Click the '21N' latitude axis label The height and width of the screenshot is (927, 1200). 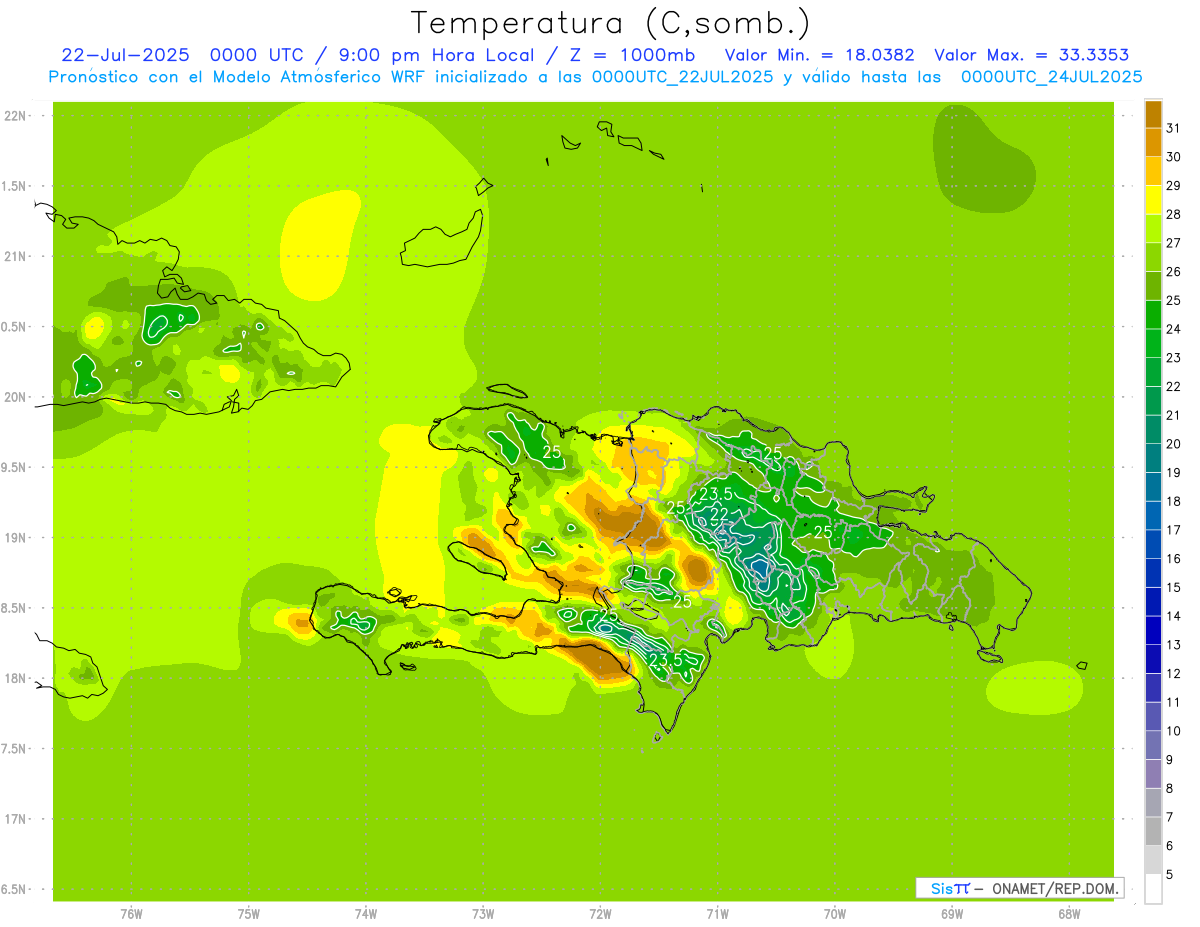[x=15, y=256]
